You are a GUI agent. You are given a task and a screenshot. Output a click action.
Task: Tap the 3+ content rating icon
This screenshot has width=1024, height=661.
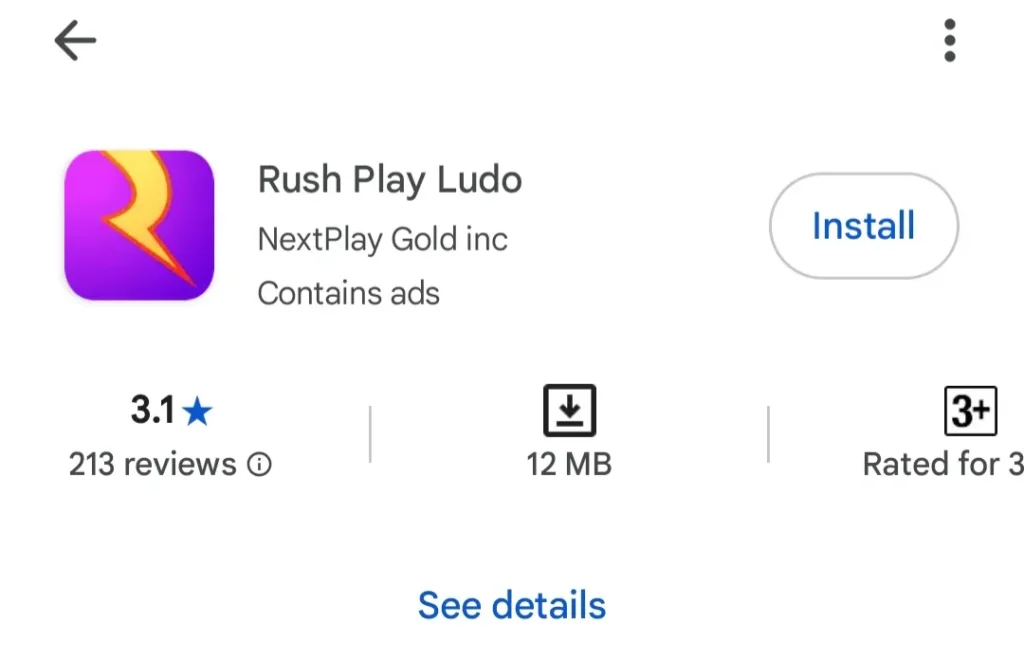point(969,409)
